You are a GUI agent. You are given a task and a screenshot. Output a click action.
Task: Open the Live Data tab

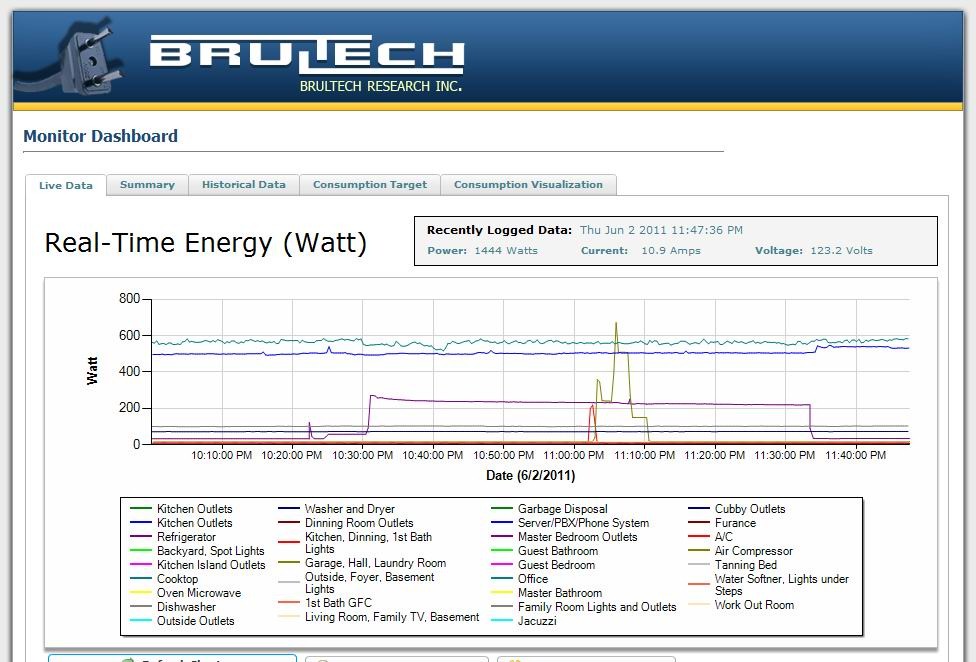(66, 185)
